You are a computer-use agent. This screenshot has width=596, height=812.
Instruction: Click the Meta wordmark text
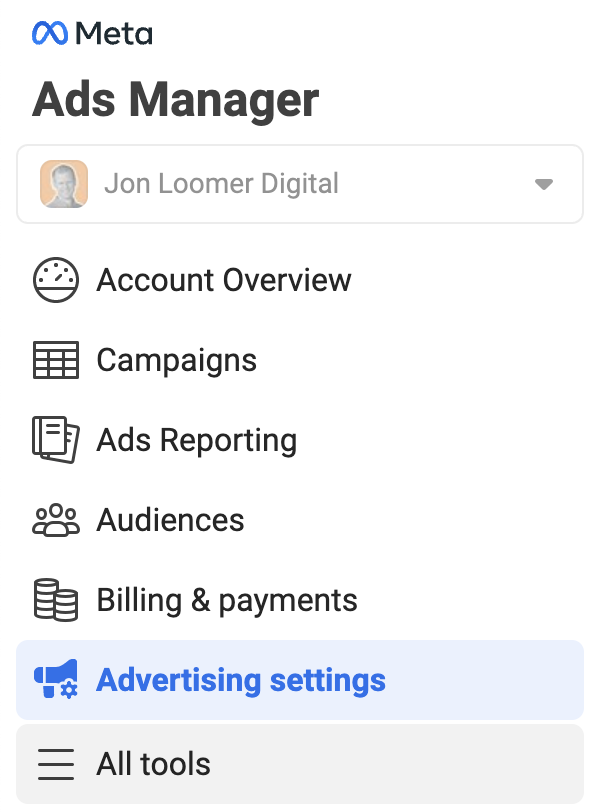(114, 34)
